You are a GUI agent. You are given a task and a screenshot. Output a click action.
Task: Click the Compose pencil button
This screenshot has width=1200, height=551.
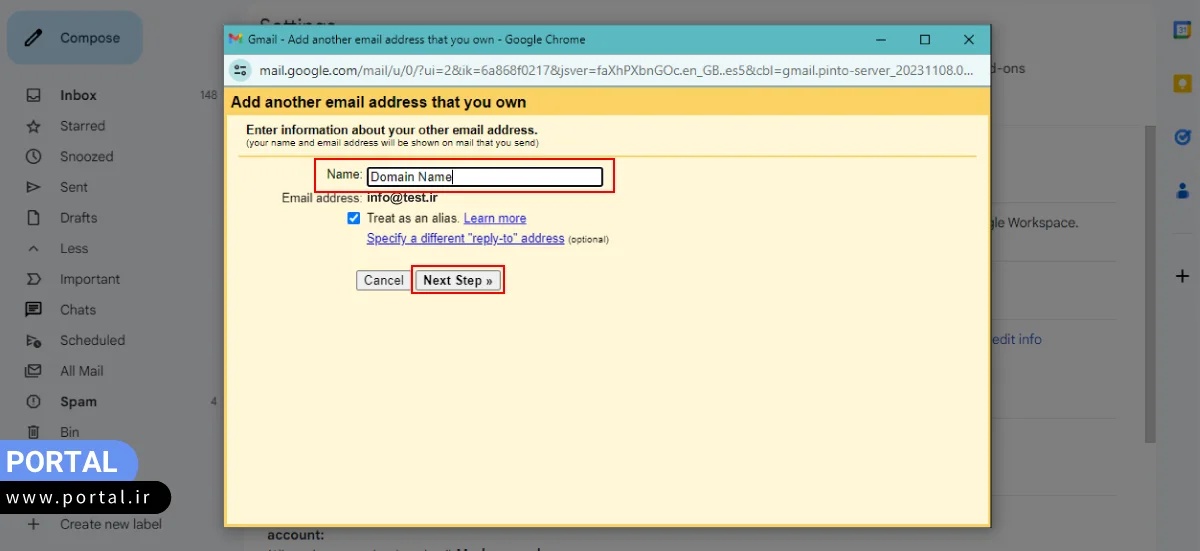pyautogui.click(x=74, y=38)
